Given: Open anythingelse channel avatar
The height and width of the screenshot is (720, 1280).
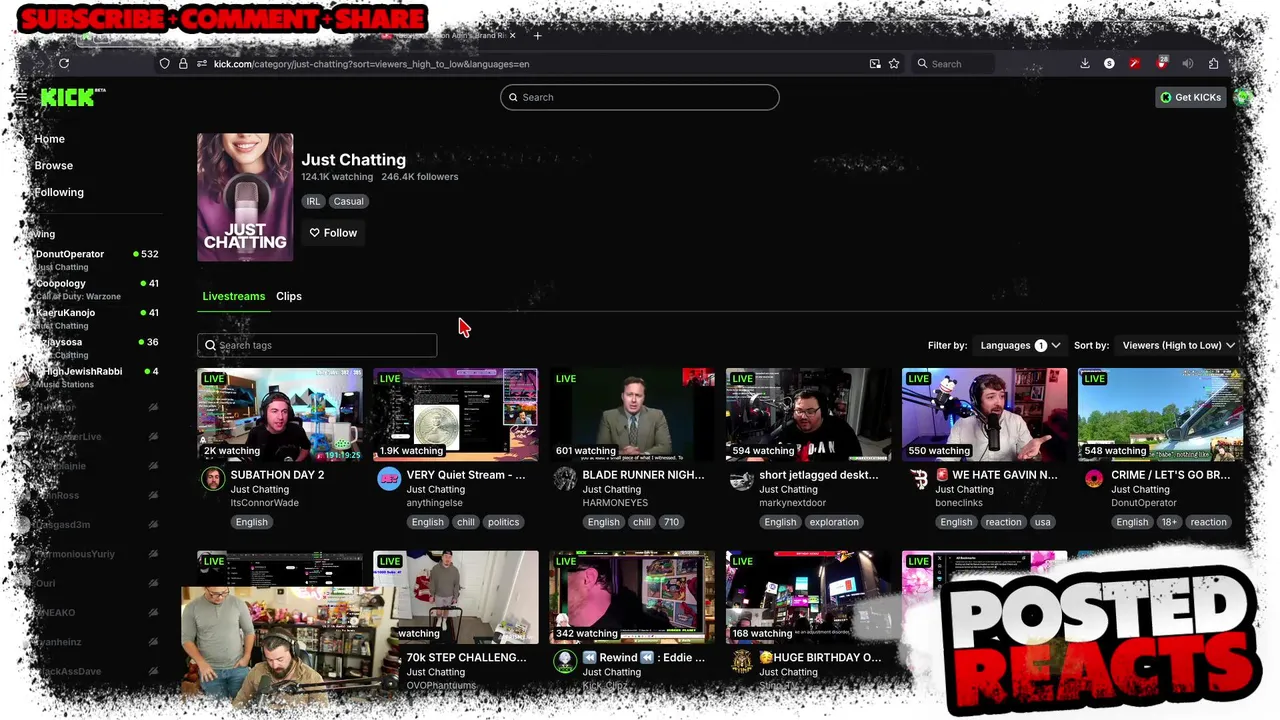Looking at the screenshot, I should click(x=389, y=479).
